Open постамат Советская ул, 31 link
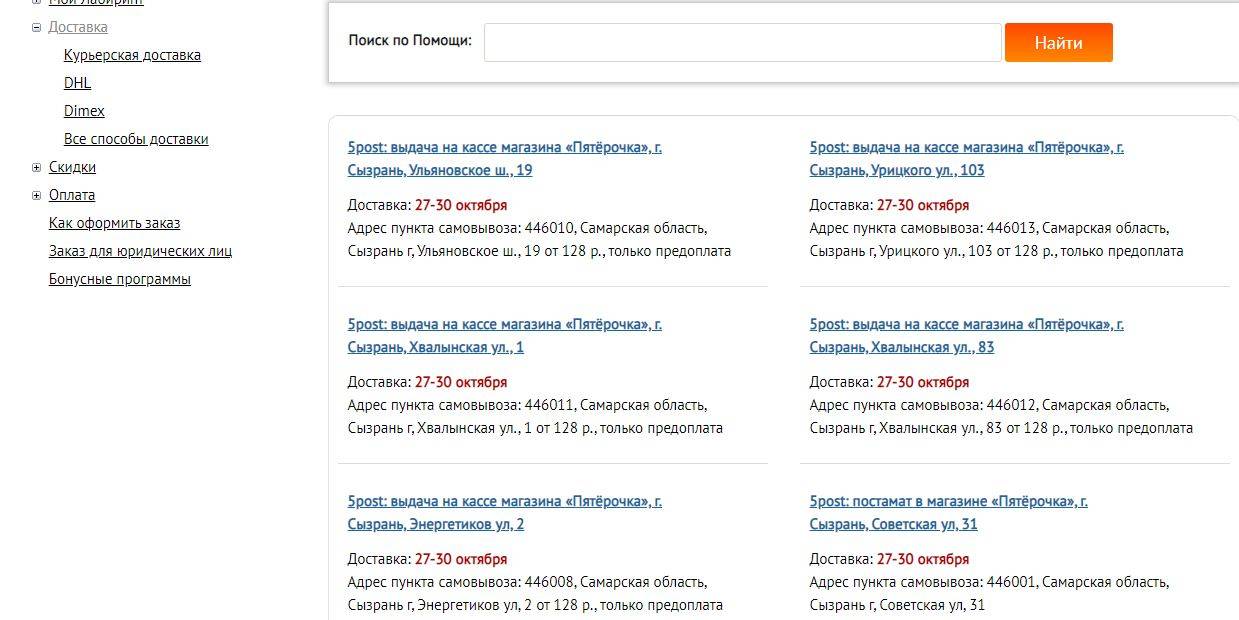1239x620 pixels. (949, 512)
